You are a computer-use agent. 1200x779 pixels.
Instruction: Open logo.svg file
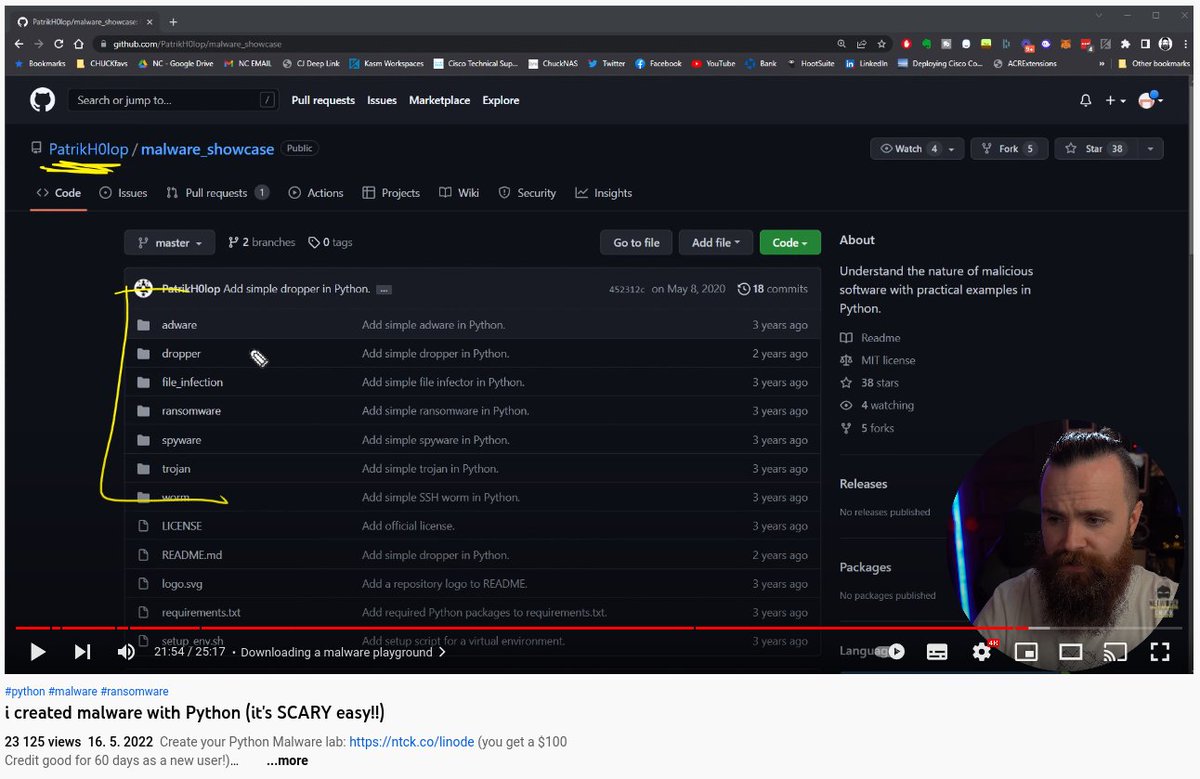coord(182,584)
